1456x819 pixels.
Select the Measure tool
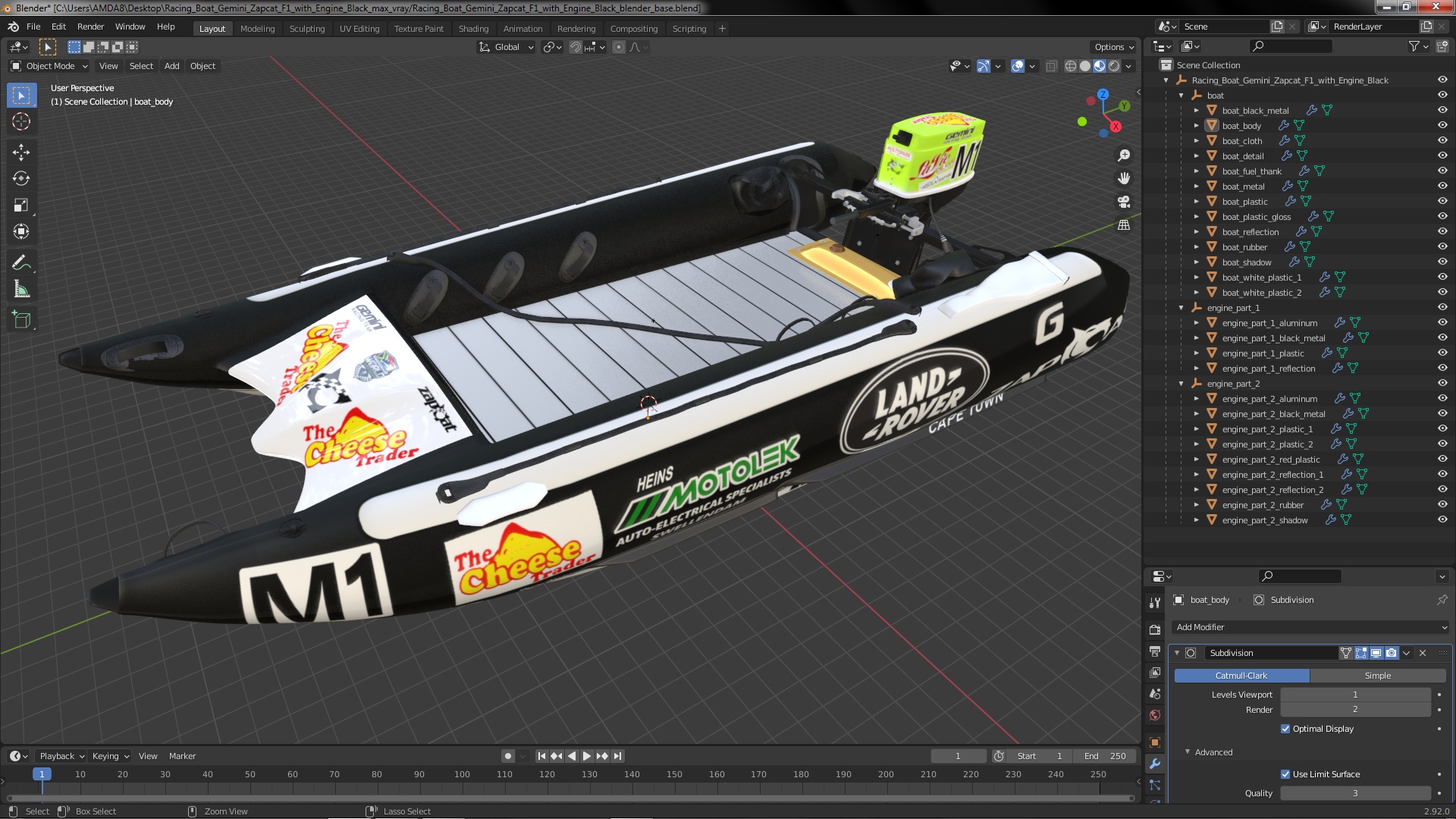[21, 290]
